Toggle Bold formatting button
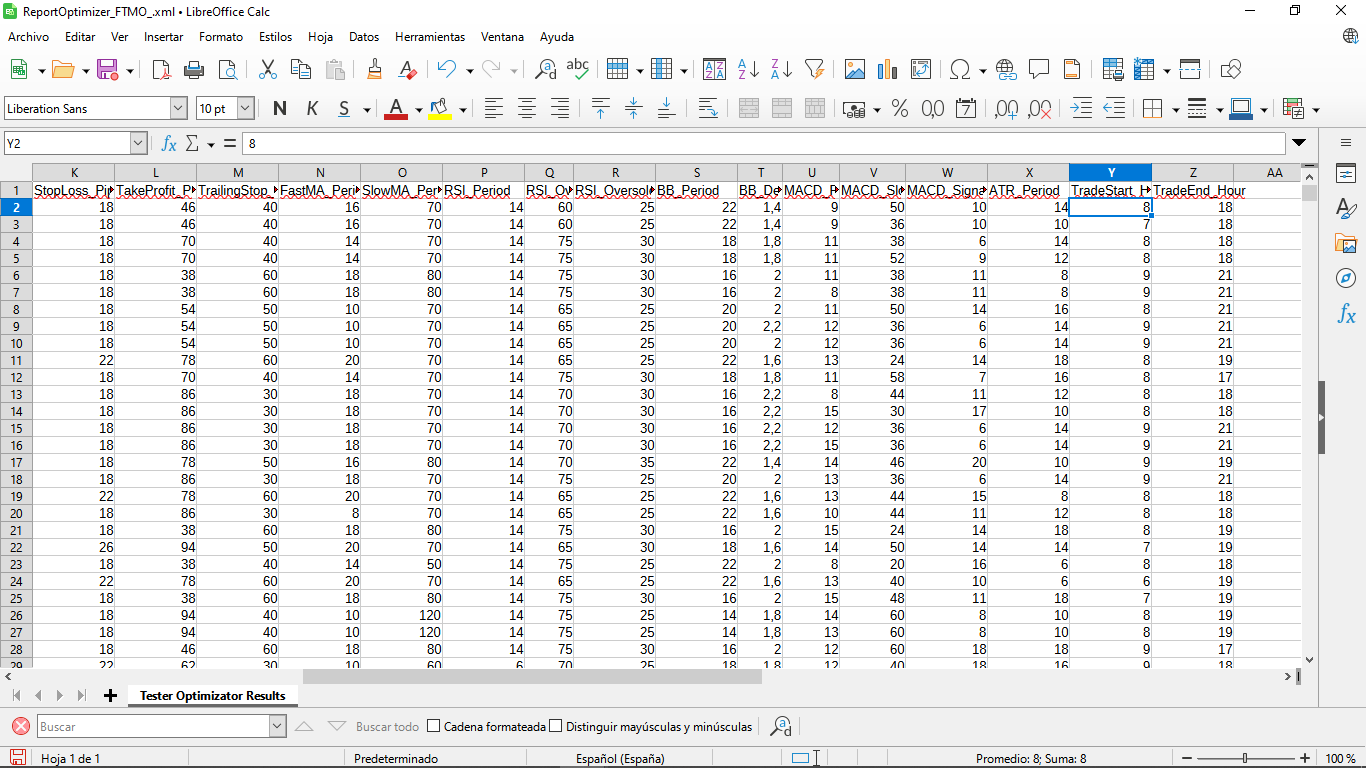The image size is (1366, 768). click(x=279, y=109)
